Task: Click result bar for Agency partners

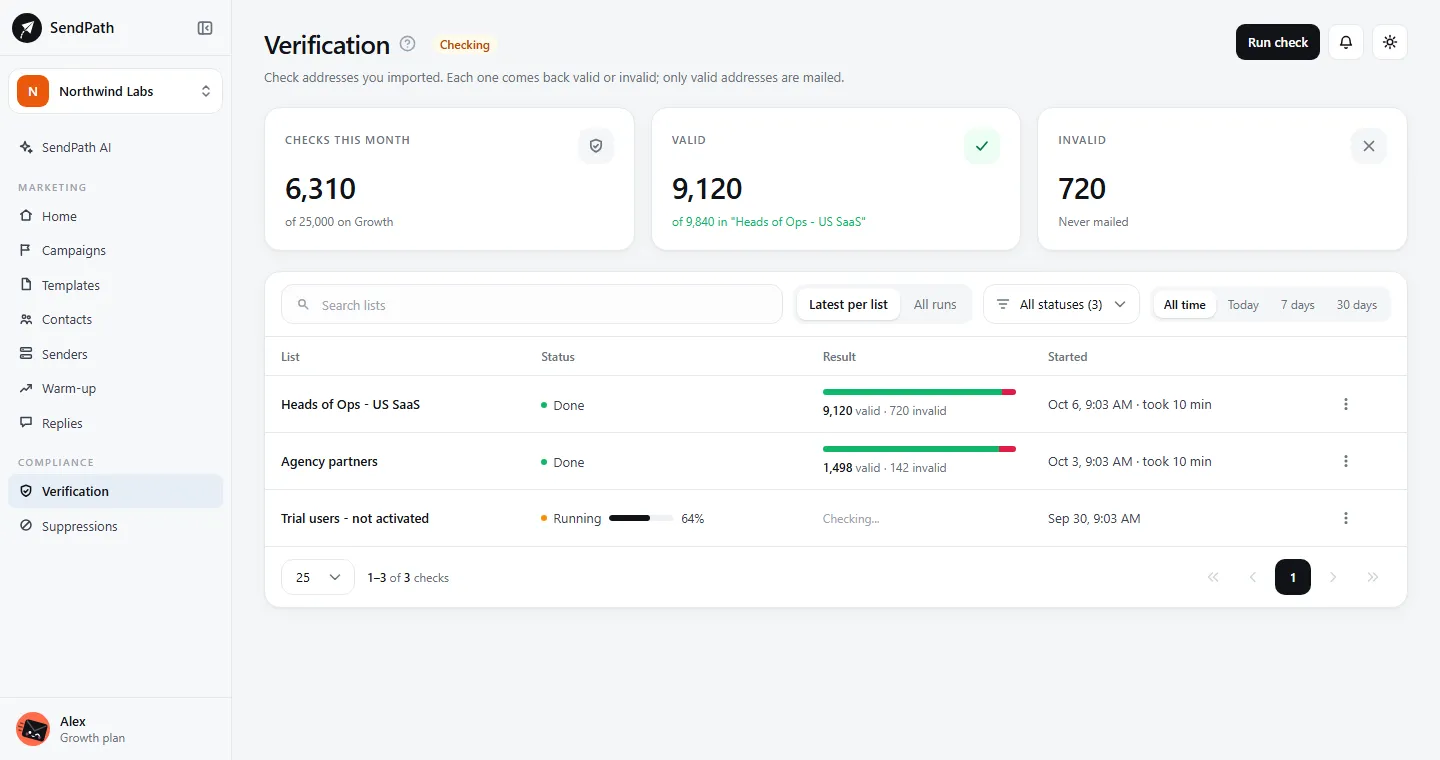Action: point(919,449)
